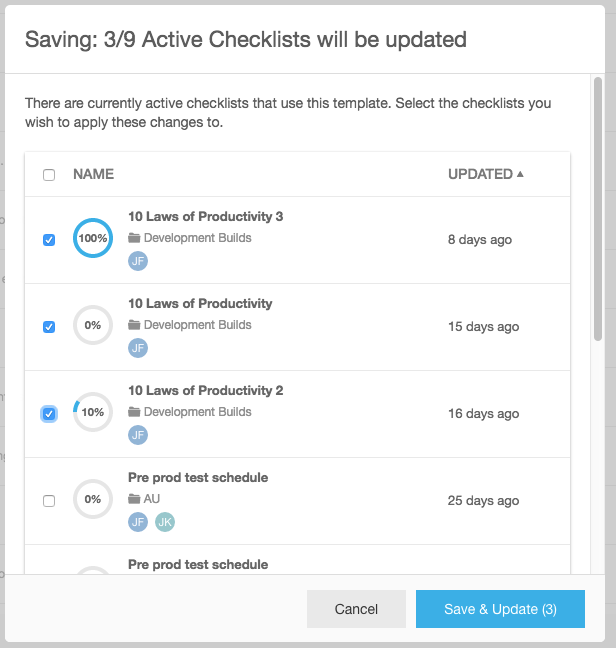Click JF avatar under 10 Laws of Productivity 3
This screenshot has height=648, width=616.
pyautogui.click(x=138, y=261)
